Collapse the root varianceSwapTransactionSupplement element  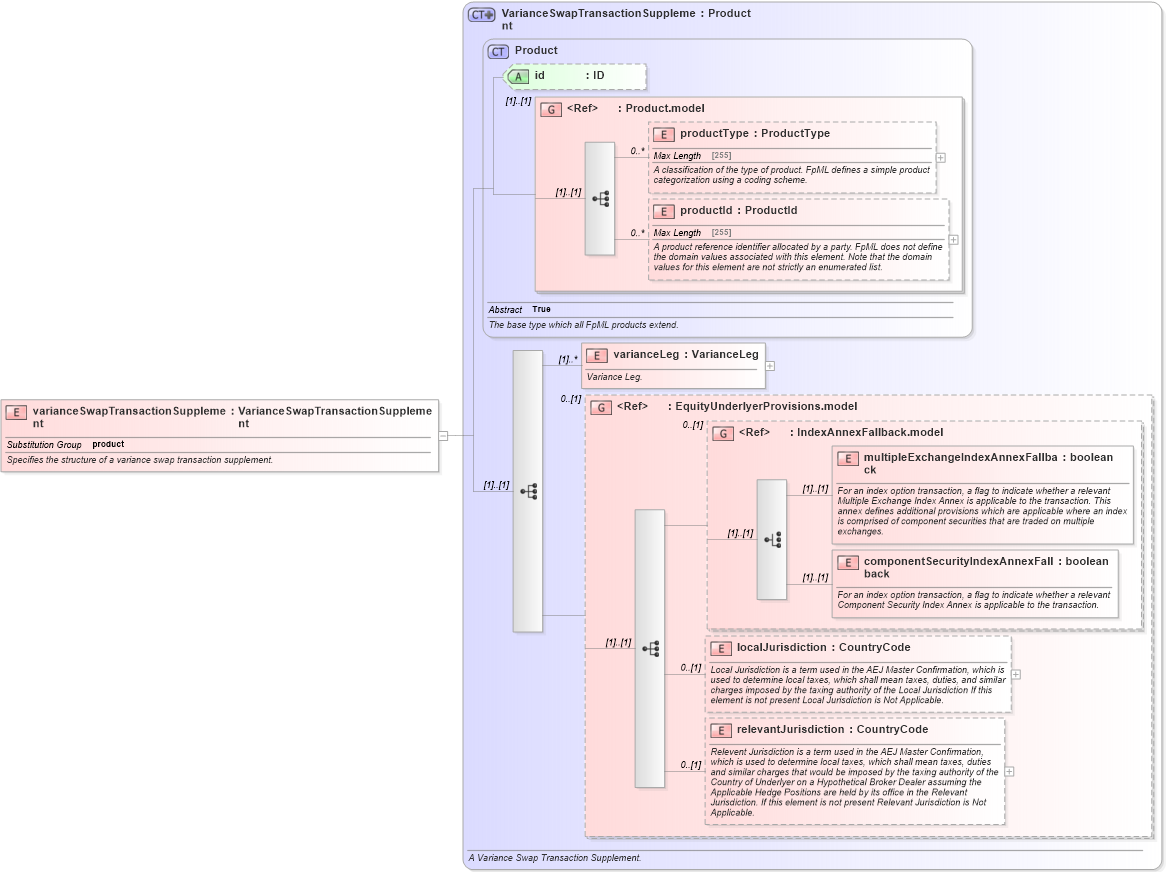pyautogui.click(x=443, y=436)
